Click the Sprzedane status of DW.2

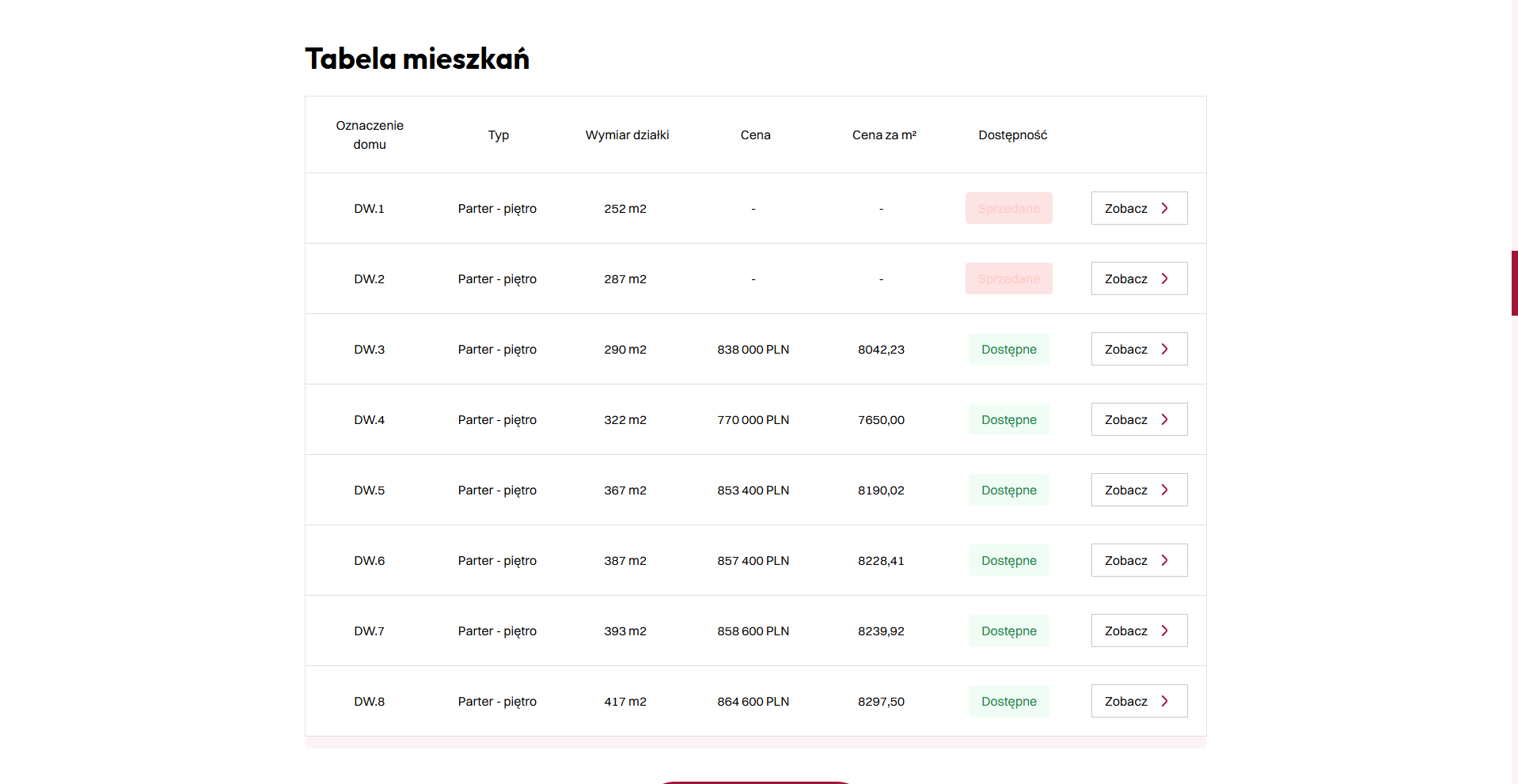coord(1008,278)
